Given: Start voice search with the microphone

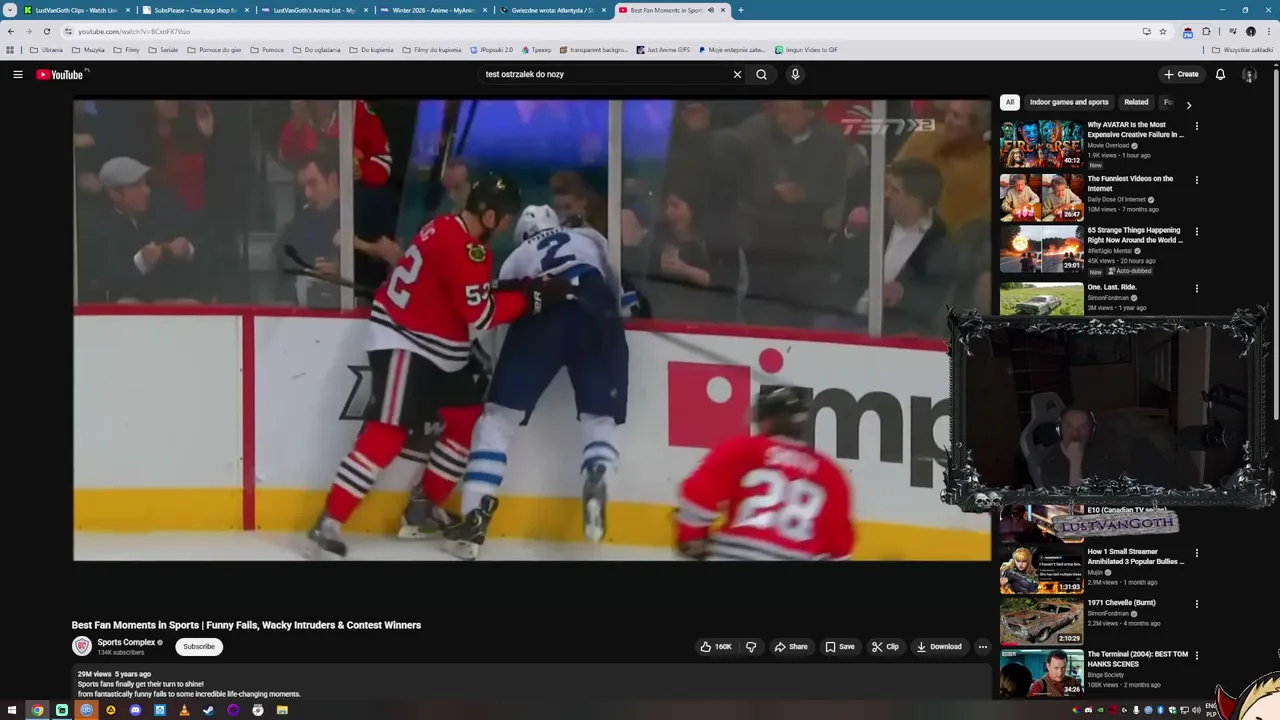Looking at the screenshot, I should pos(795,74).
